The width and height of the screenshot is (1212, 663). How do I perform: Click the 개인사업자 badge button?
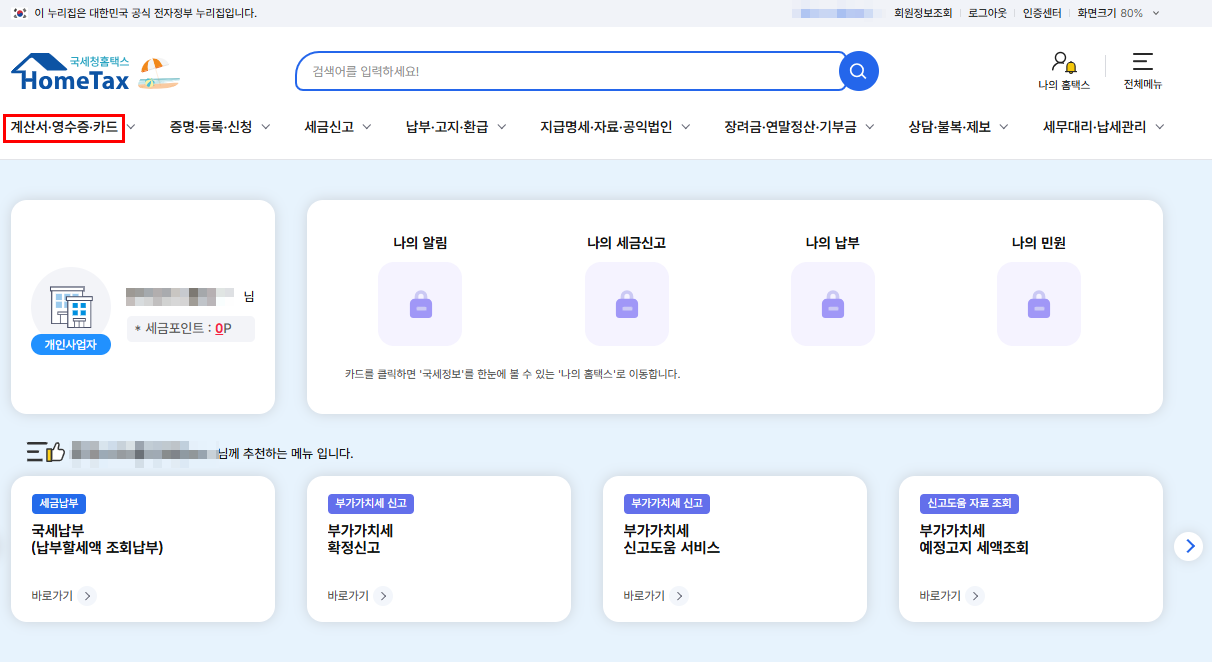tap(71, 344)
